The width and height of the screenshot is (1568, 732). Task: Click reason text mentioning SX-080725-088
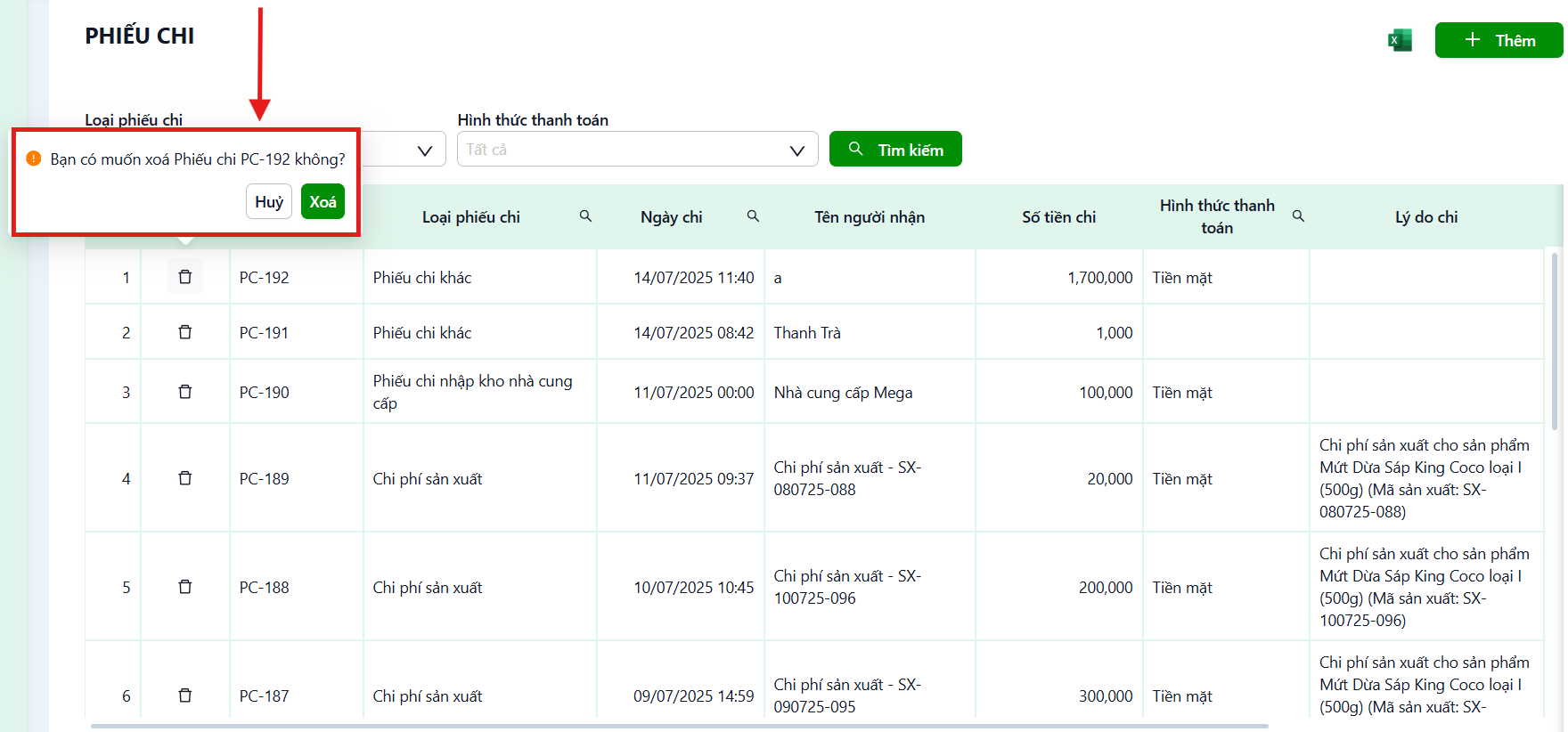[x=1425, y=478]
